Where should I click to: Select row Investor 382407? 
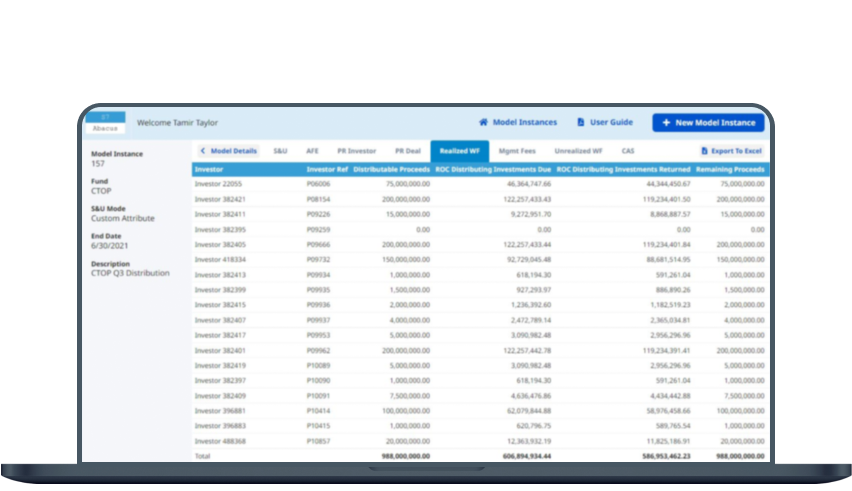pyautogui.click(x=480, y=320)
